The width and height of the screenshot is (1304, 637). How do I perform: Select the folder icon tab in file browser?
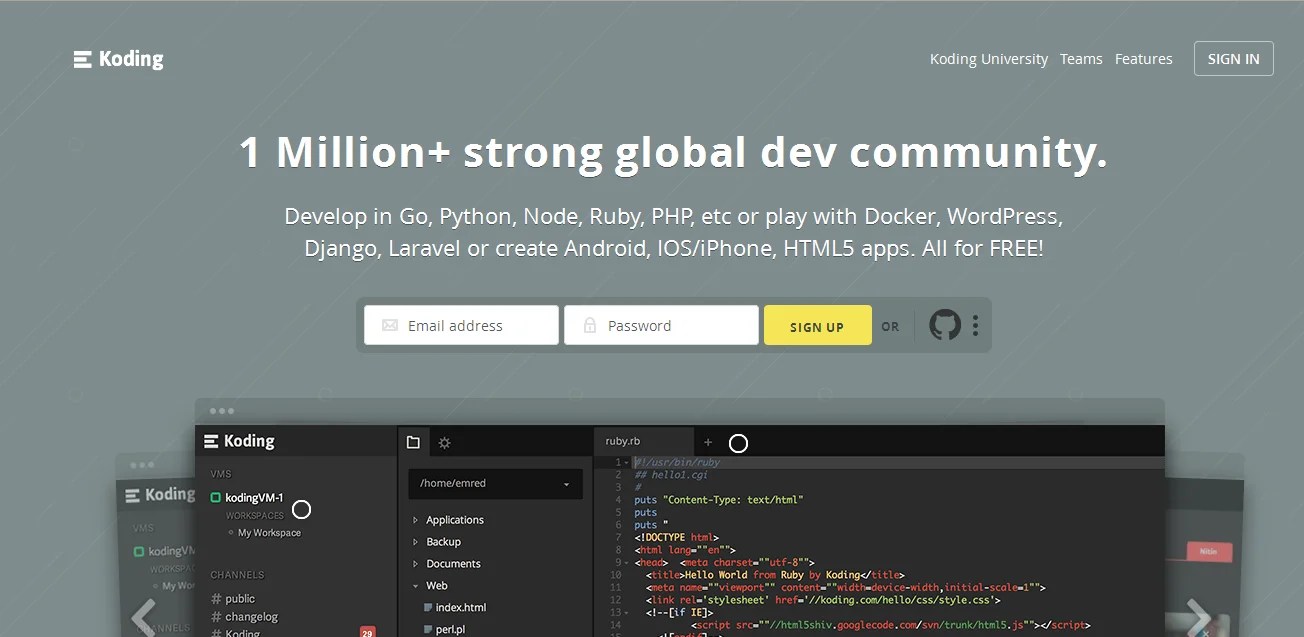(x=414, y=441)
